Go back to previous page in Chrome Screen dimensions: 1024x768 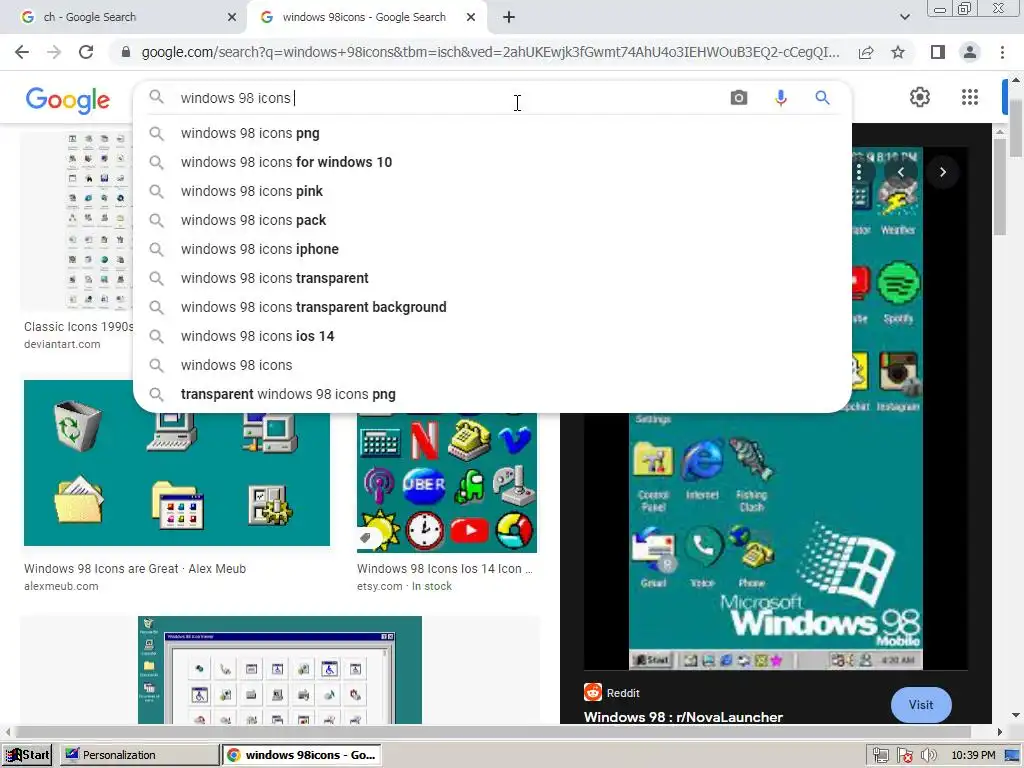click(x=22, y=52)
